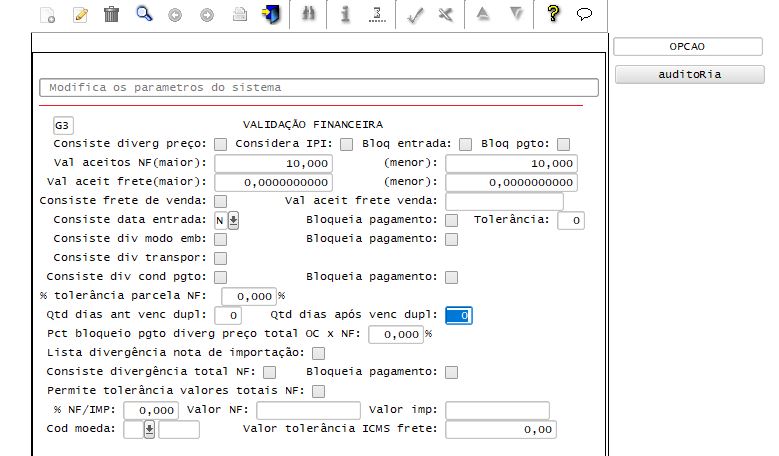
Task: Click the trash can delete icon
Action: [111, 14]
